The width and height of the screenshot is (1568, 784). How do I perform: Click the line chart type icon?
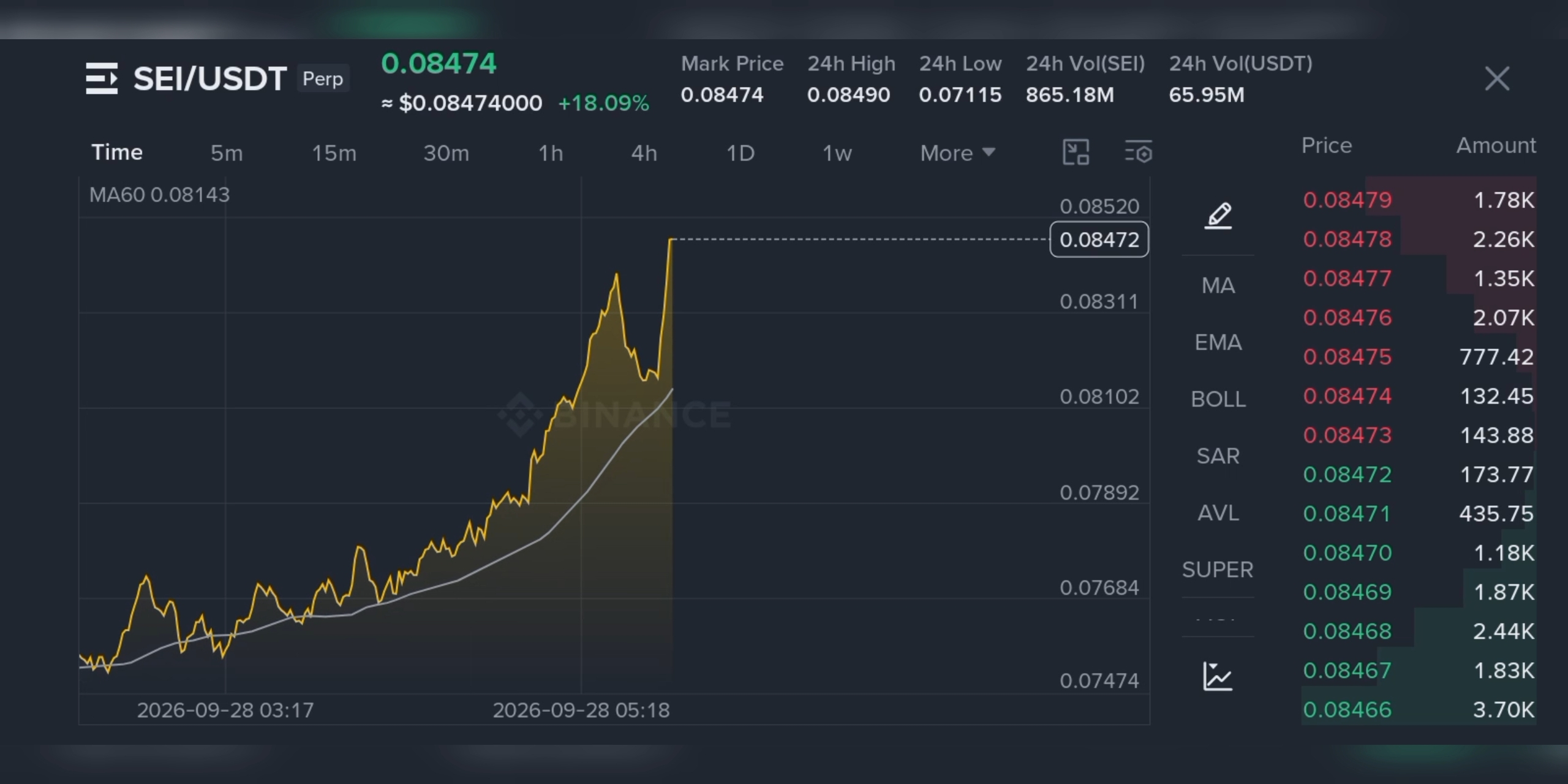(1218, 676)
